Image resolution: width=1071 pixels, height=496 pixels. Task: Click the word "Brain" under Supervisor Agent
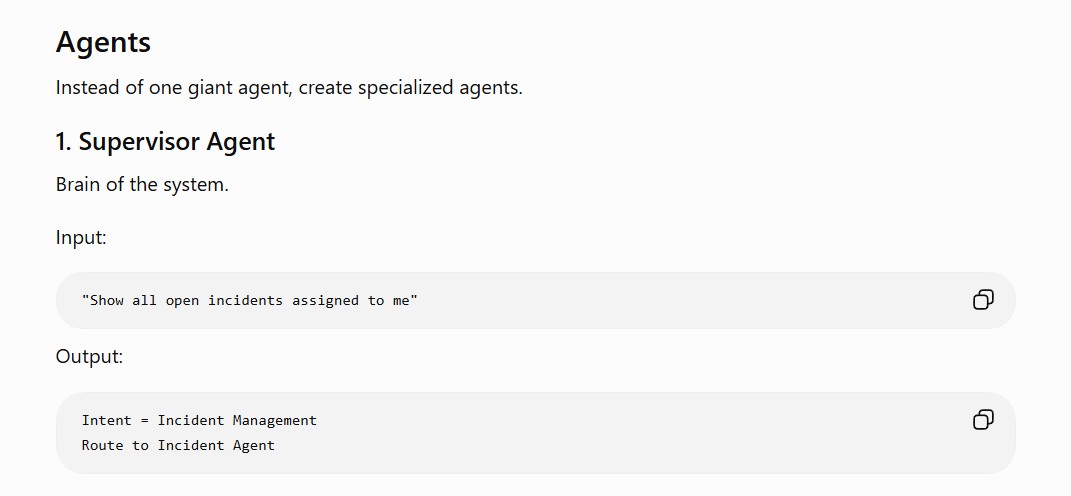(x=78, y=184)
